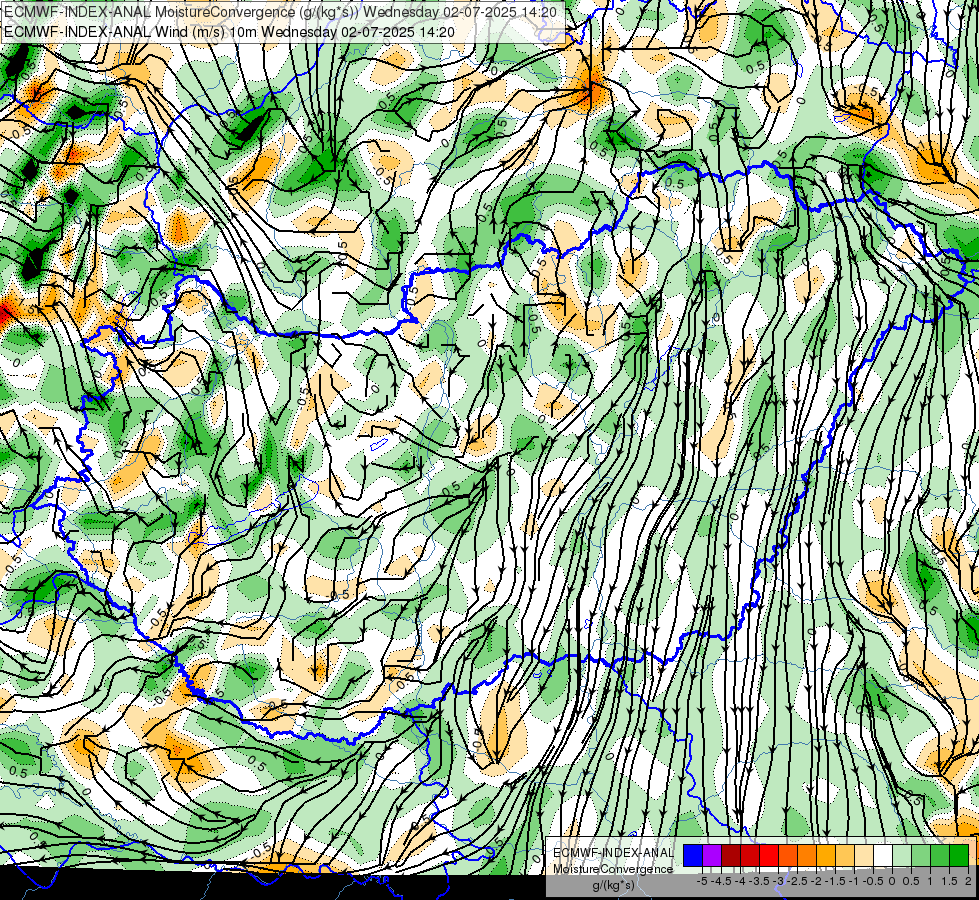Click the legend swatch between -4.5 and -4
Image resolution: width=979 pixels, height=900 pixels.
[x=731, y=856]
